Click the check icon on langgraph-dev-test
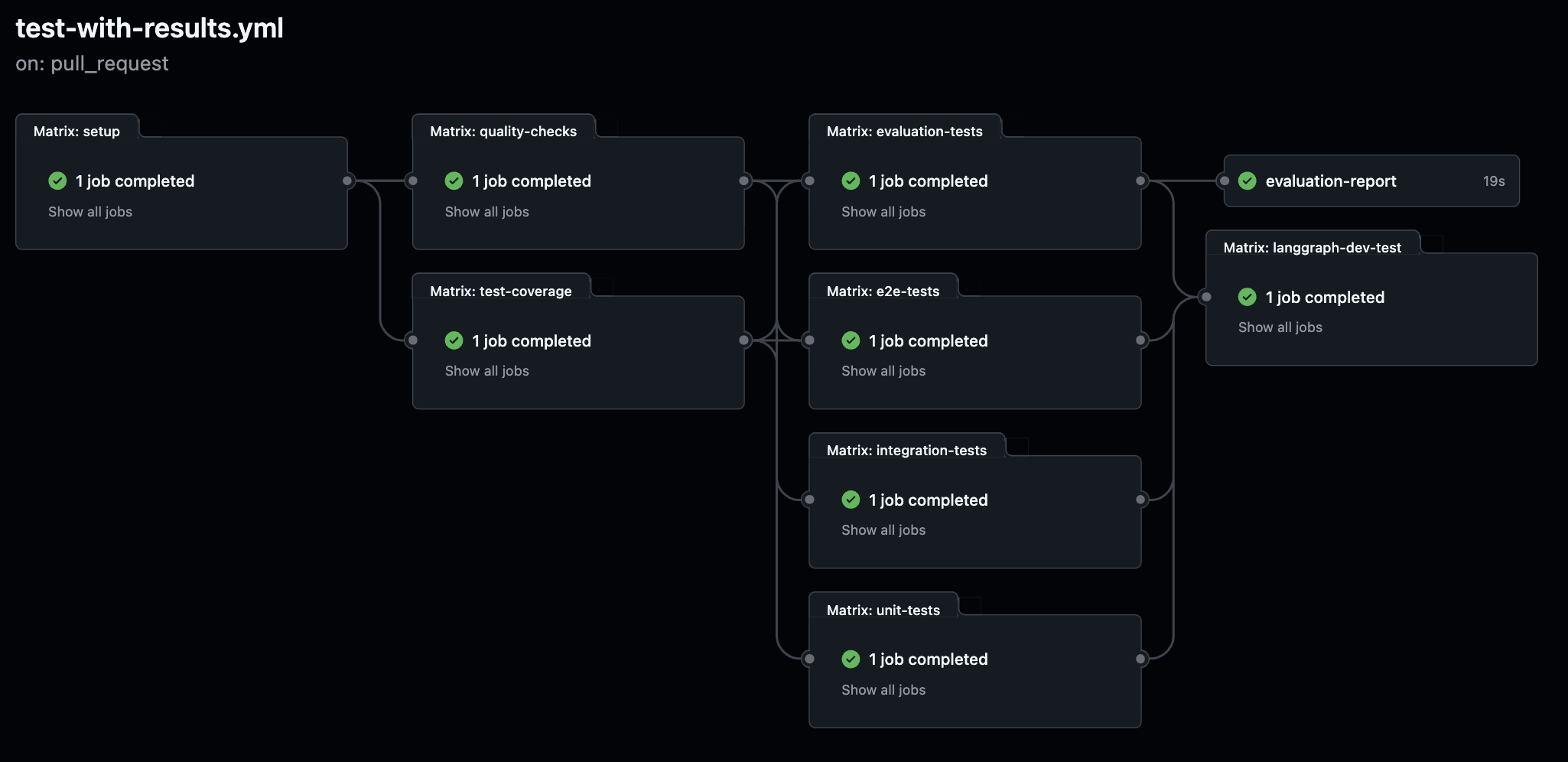 point(1247,297)
